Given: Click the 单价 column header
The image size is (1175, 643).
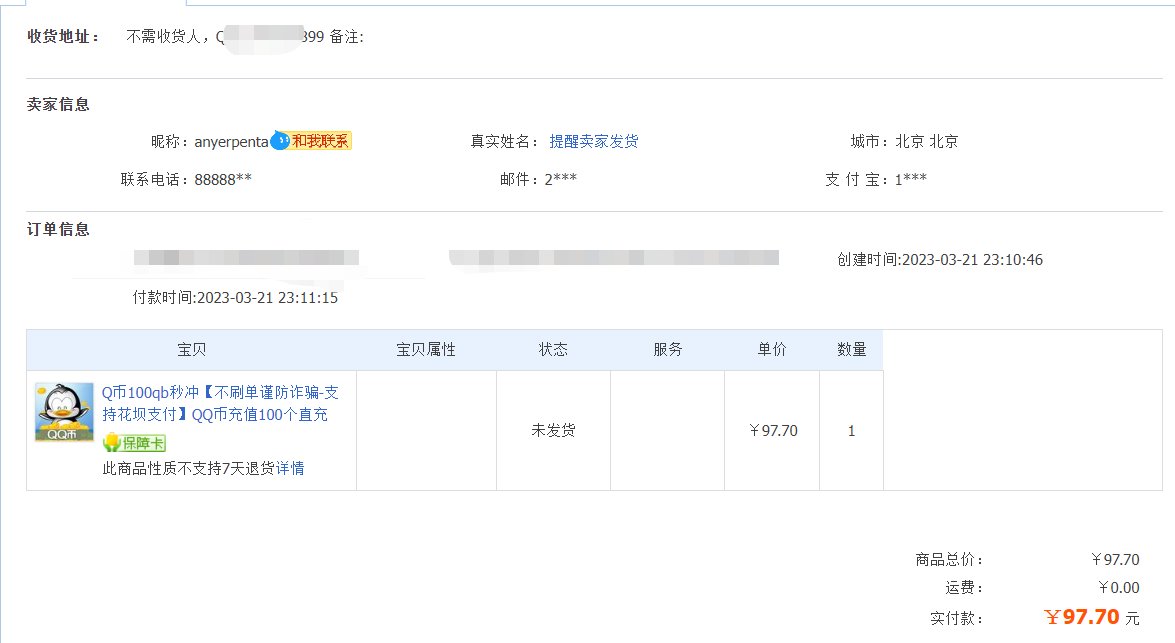Looking at the screenshot, I should point(772,349).
